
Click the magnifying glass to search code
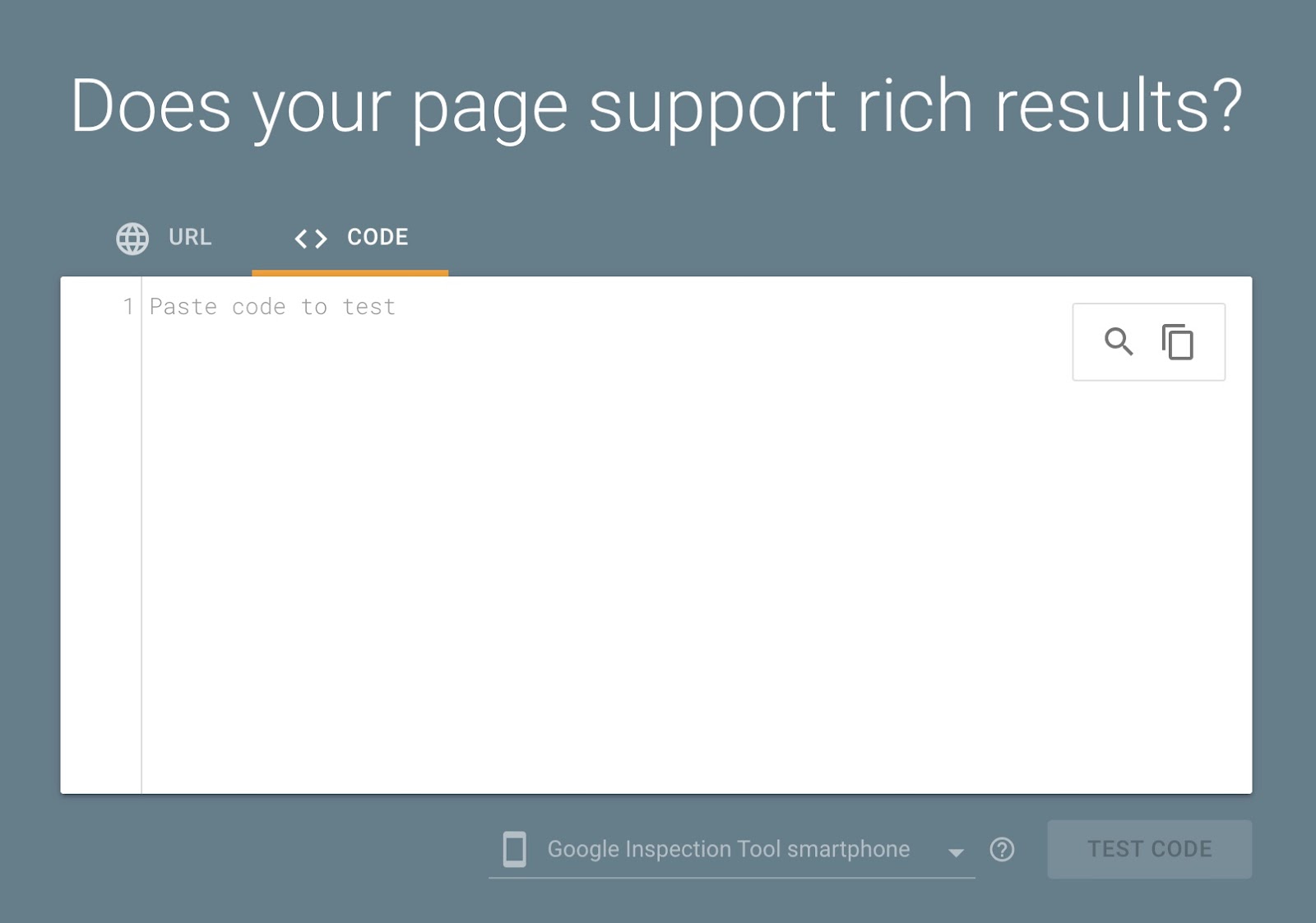[1120, 341]
